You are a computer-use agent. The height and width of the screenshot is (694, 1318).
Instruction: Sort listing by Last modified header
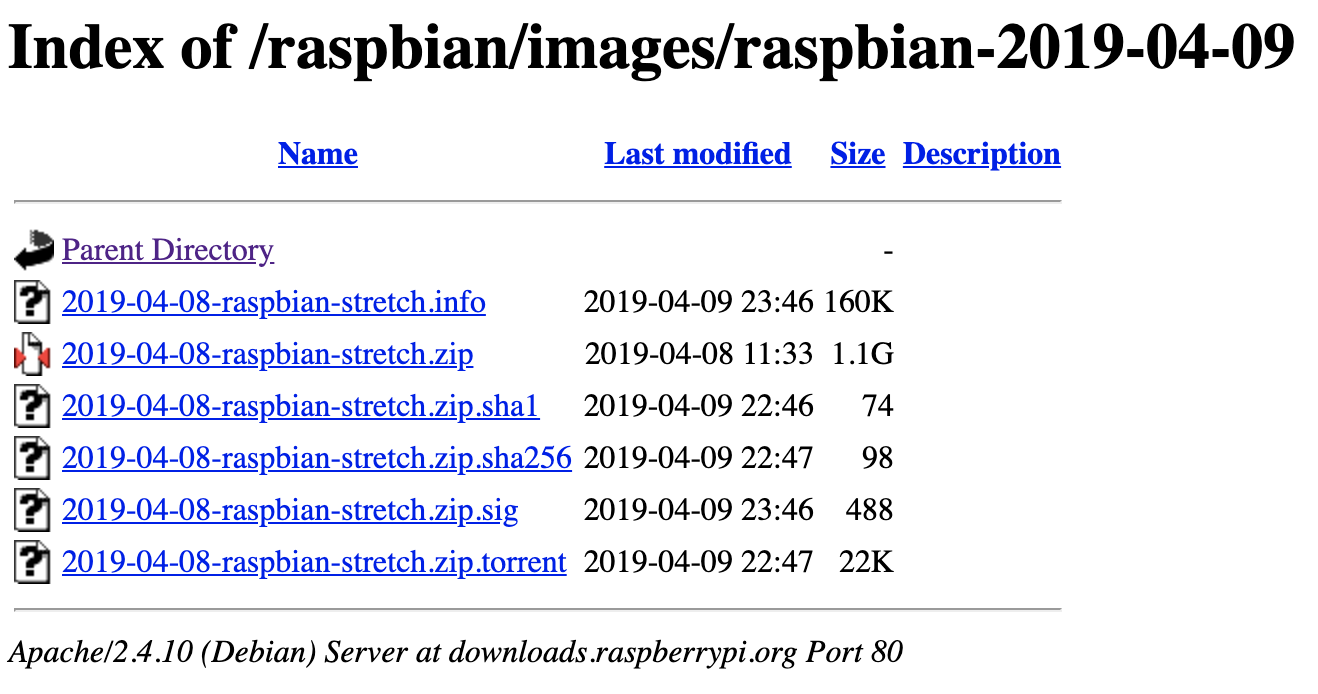point(698,154)
